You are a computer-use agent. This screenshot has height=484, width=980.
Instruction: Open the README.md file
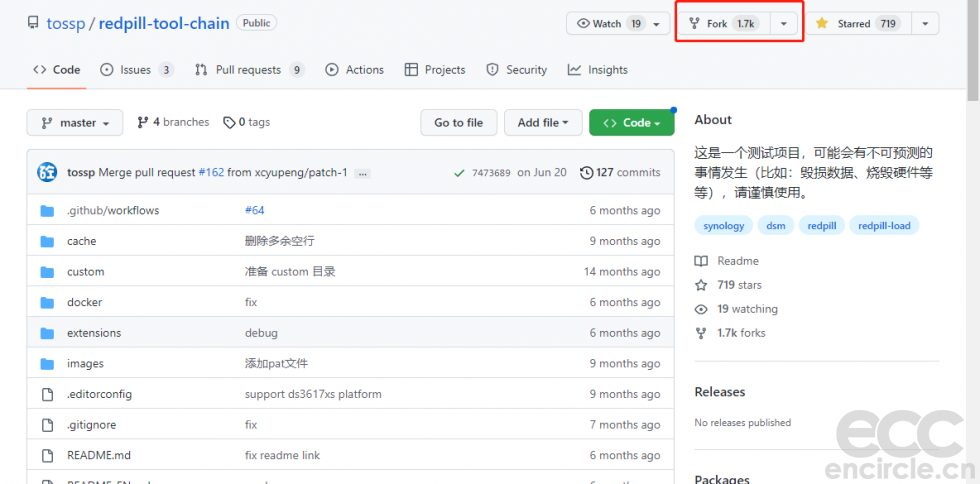(99, 455)
